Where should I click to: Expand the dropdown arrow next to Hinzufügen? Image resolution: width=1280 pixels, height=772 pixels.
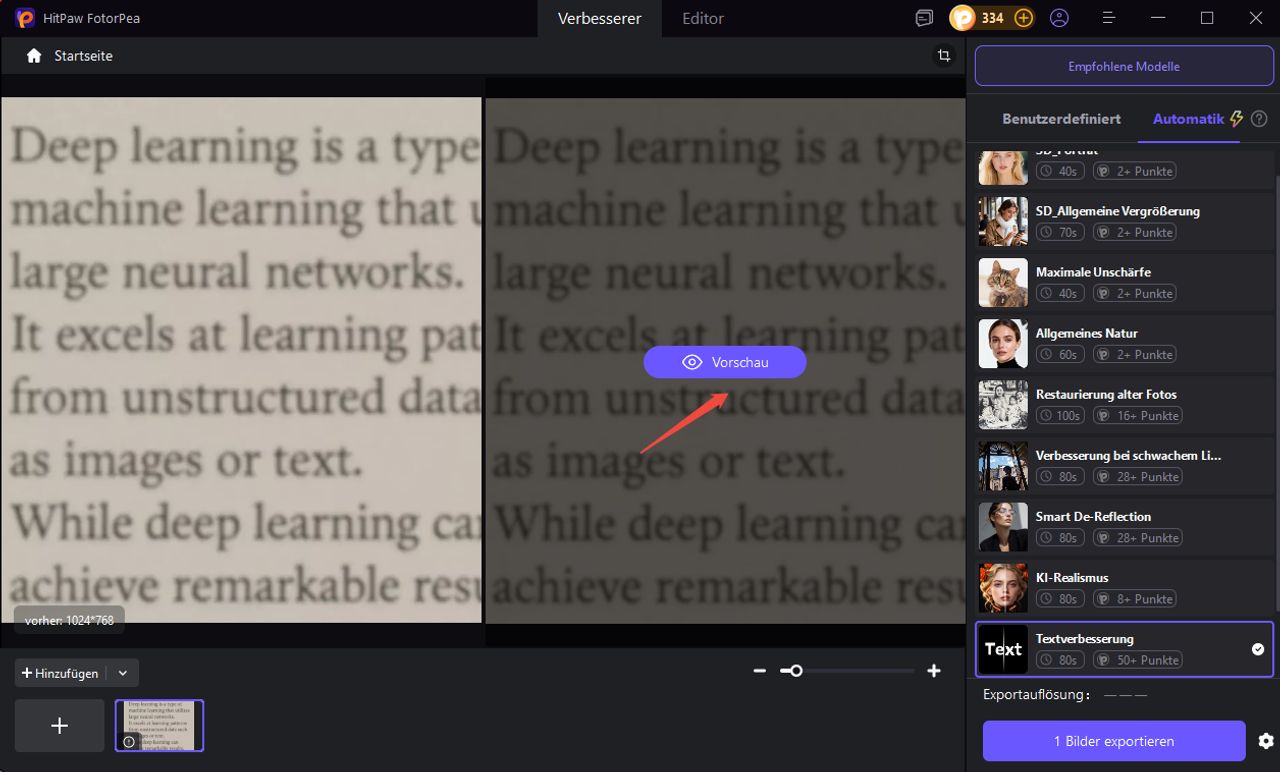pos(123,673)
